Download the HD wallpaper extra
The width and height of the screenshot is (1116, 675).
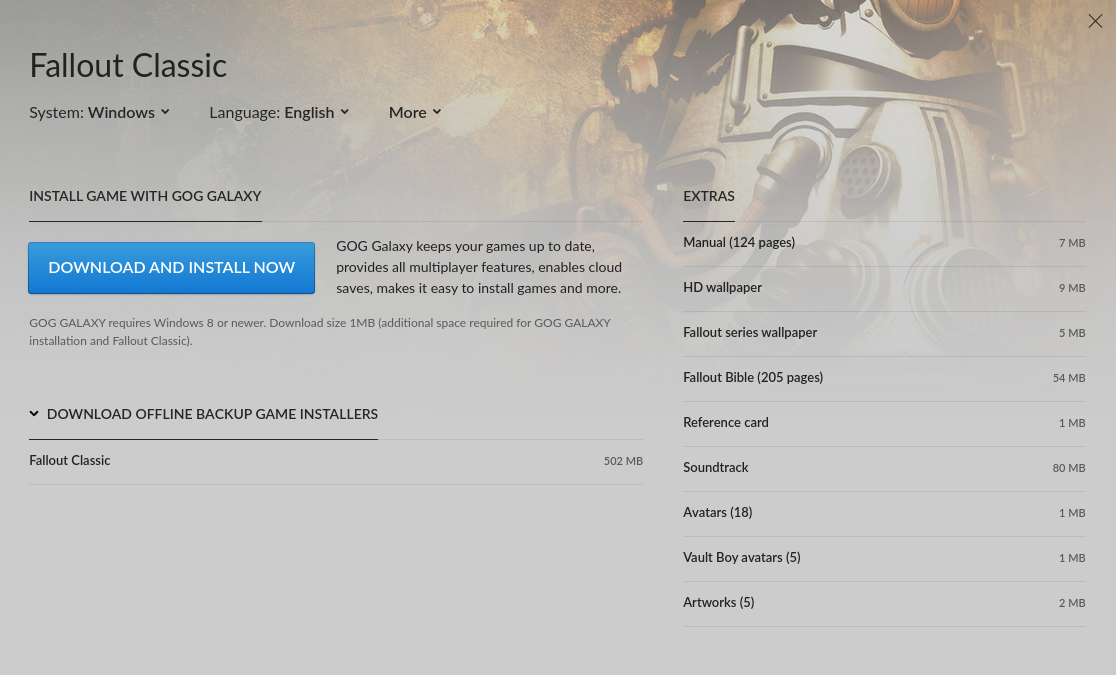884,288
